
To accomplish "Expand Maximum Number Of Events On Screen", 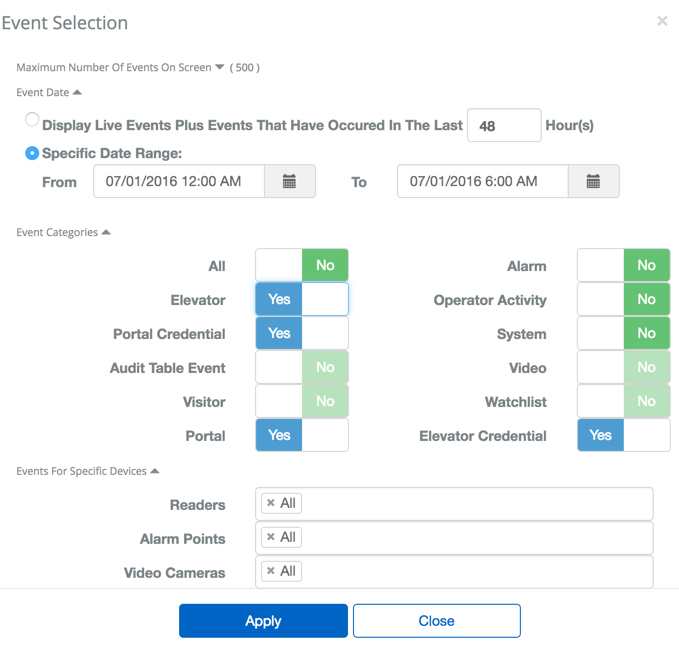I will point(220,67).
